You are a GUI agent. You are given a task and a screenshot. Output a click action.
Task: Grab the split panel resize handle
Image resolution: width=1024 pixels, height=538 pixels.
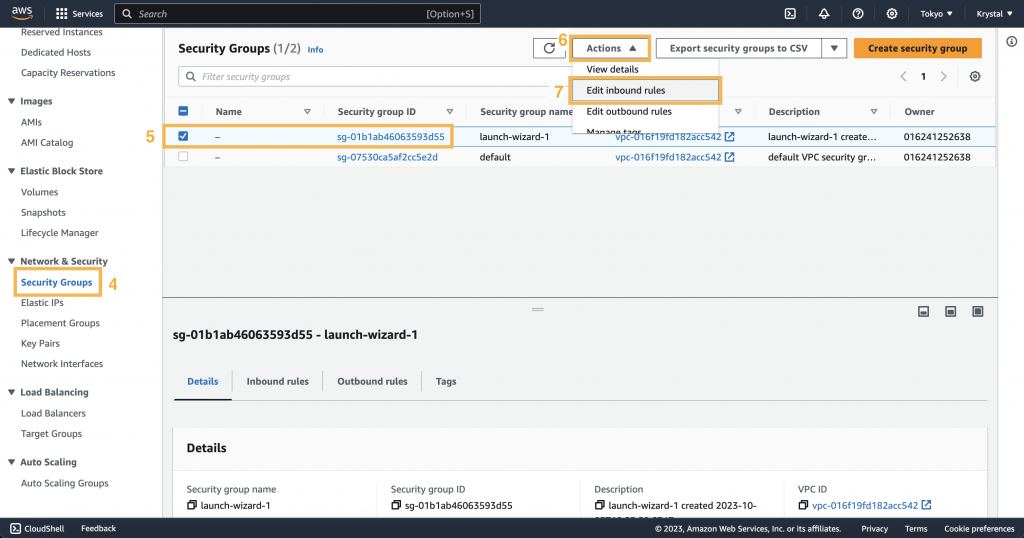537,309
